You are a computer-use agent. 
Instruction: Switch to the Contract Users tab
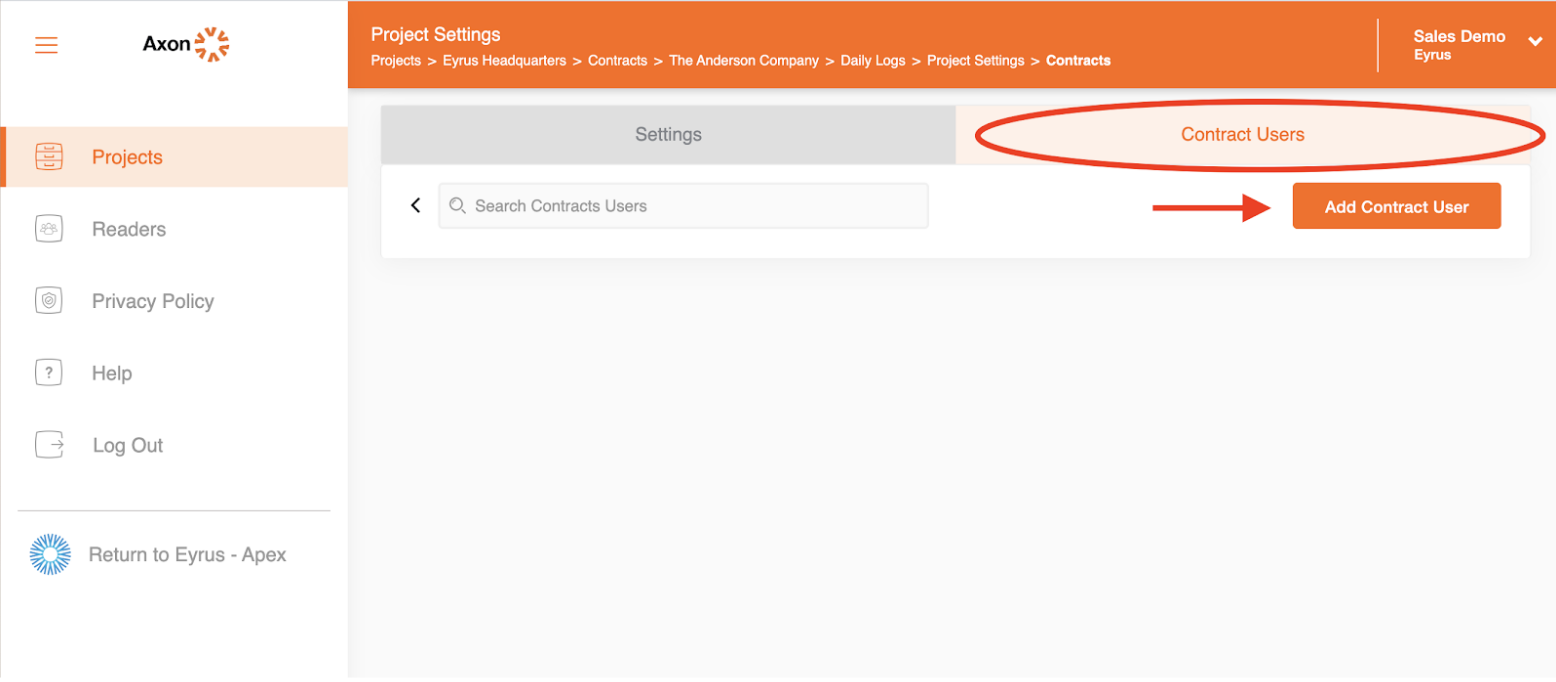point(1243,134)
